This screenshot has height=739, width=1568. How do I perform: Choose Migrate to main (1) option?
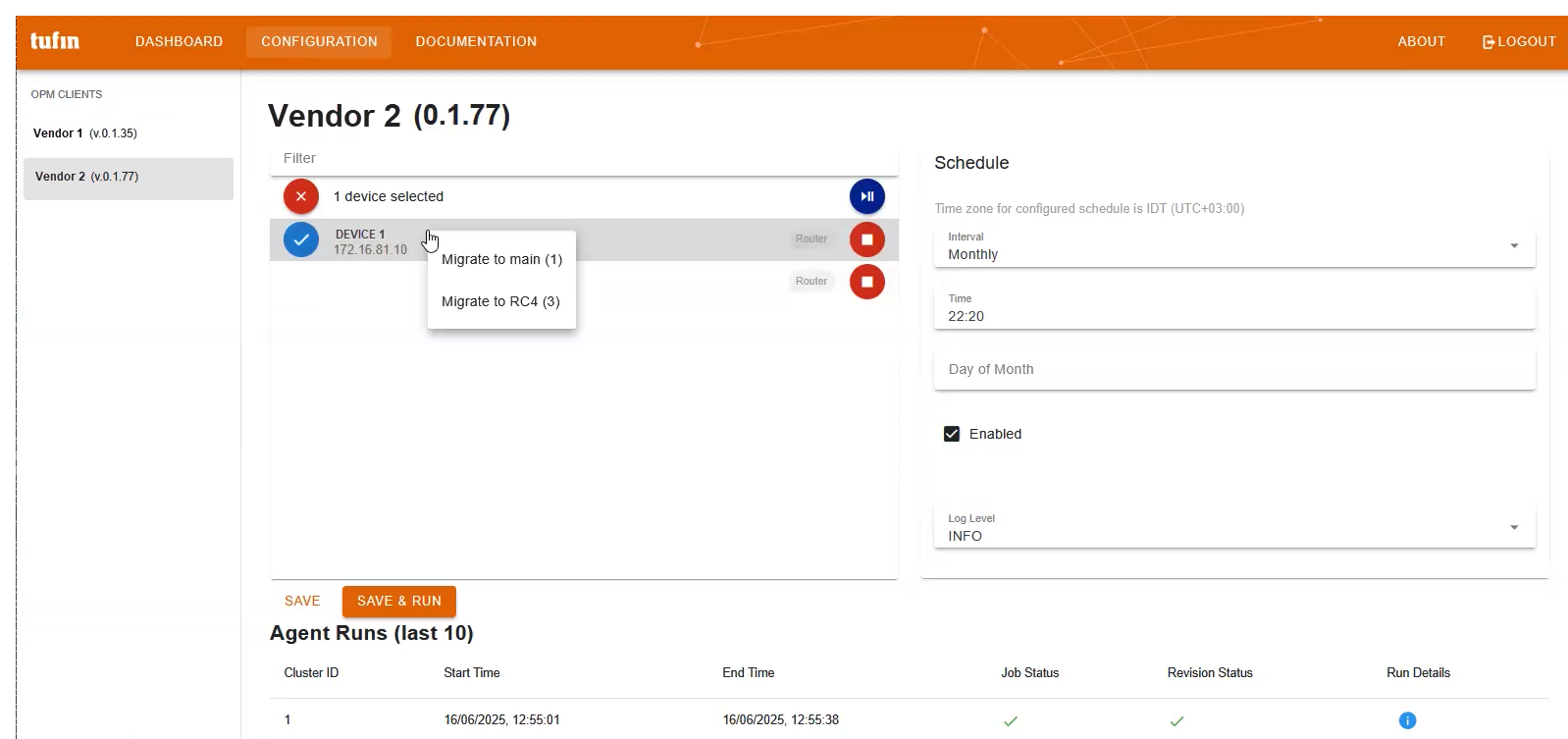click(501, 259)
